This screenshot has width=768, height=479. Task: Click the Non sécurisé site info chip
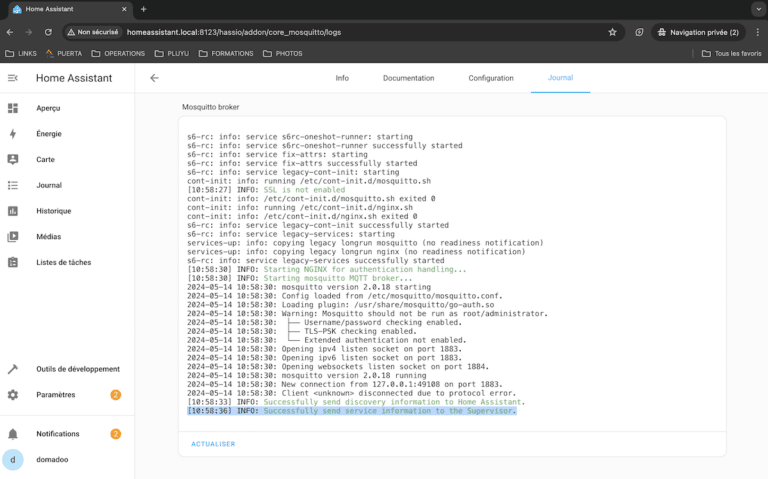tap(93, 32)
